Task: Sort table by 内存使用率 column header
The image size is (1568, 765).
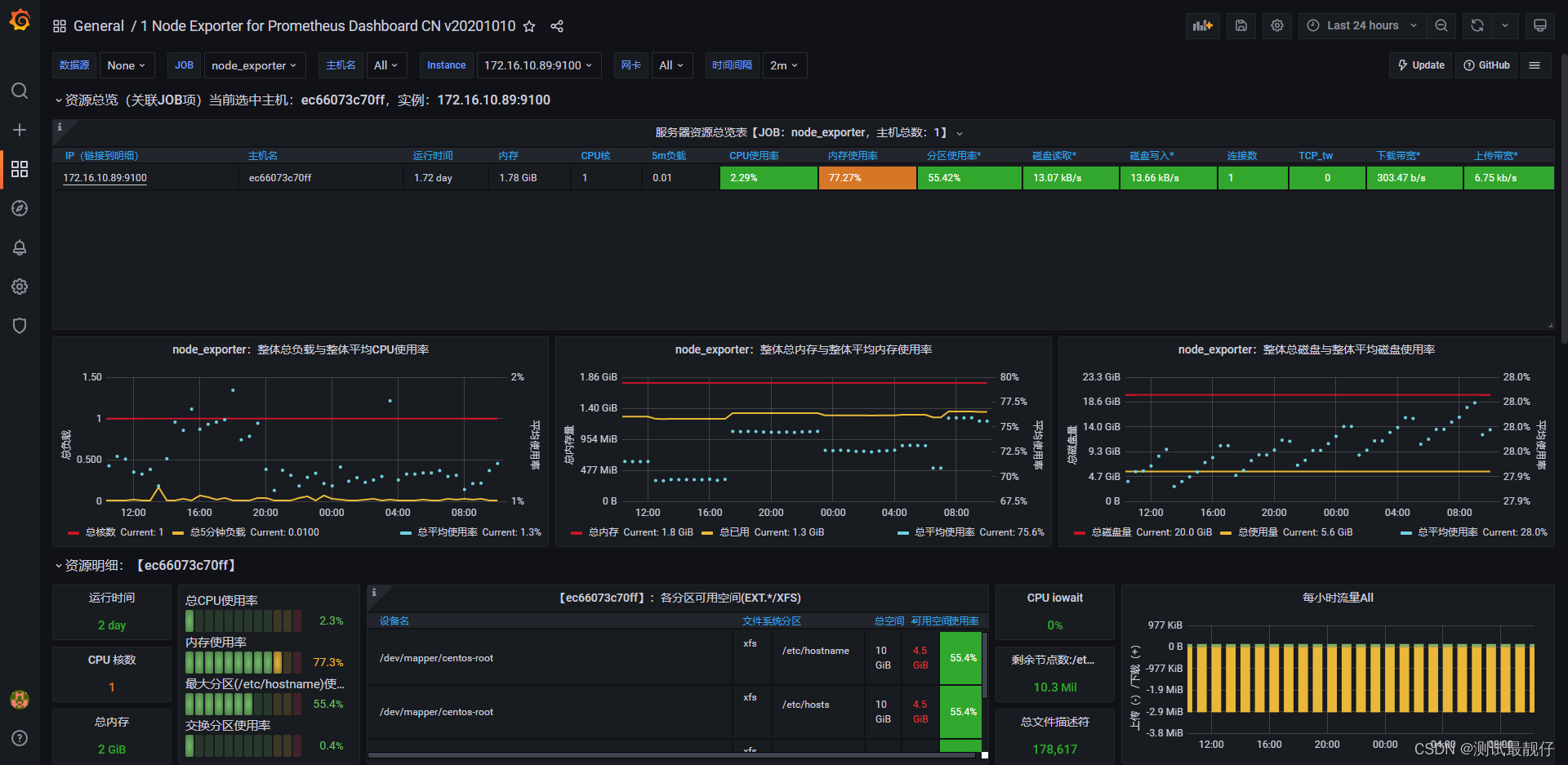Action: pos(853,156)
